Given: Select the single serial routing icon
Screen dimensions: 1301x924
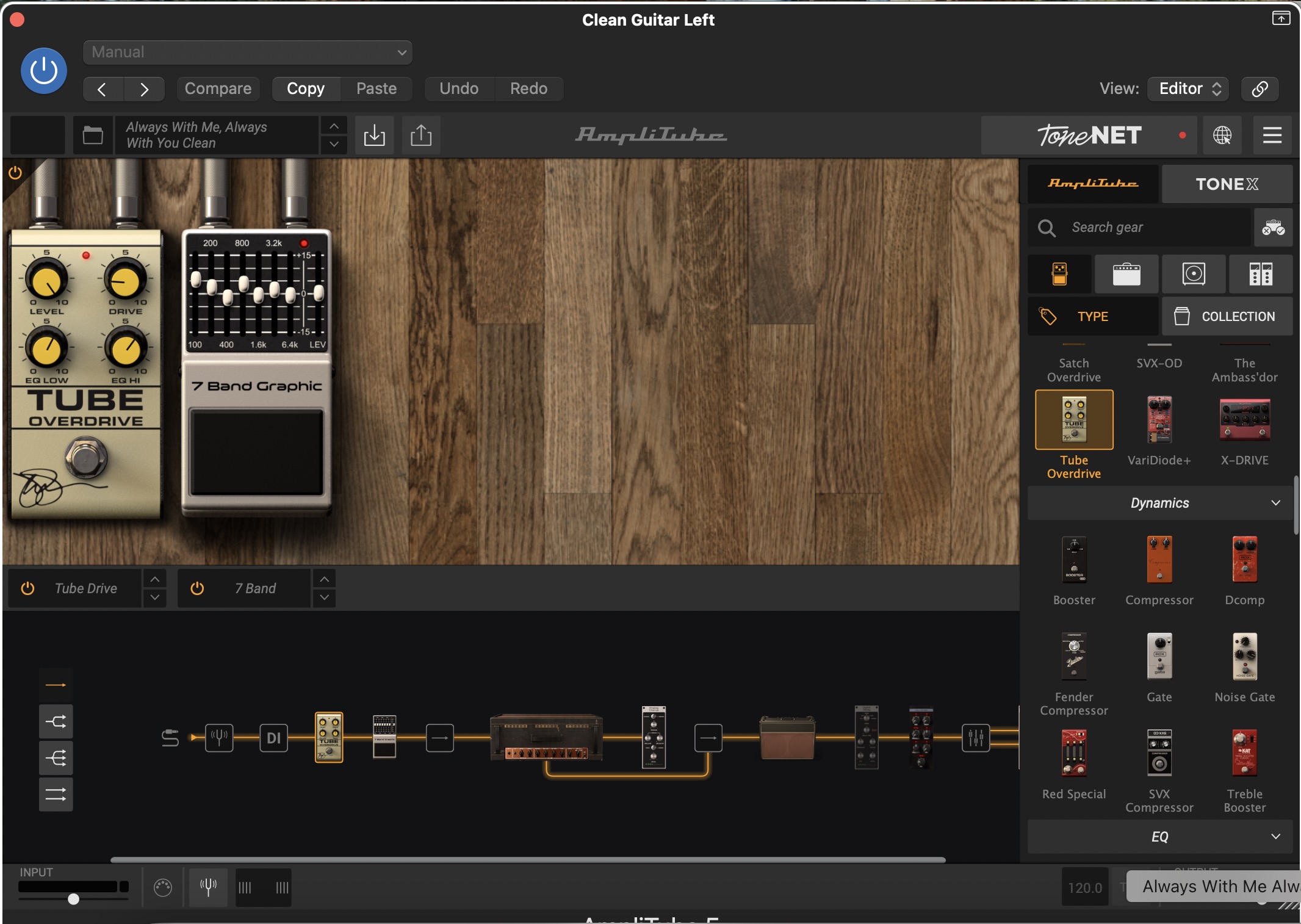Looking at the screenshot, I should (x=56, y=685).
